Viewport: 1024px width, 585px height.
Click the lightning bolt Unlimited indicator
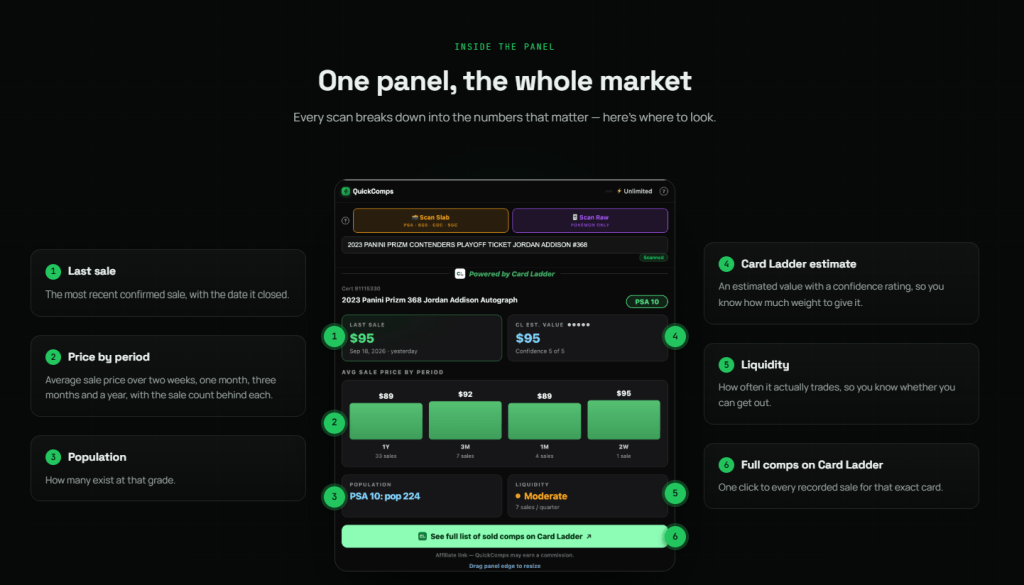(x=634, y=191)
